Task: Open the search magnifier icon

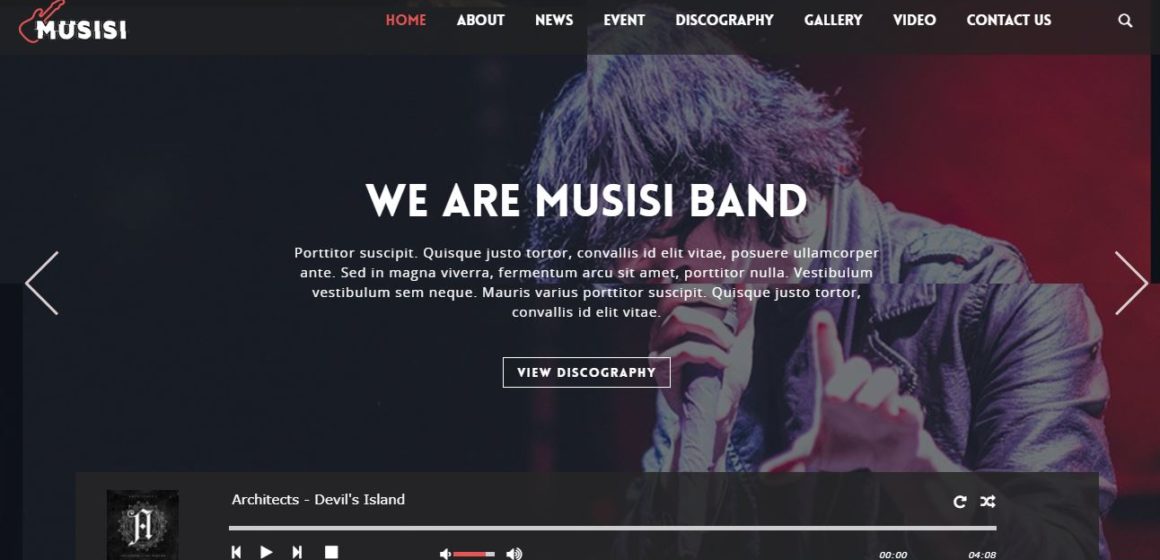Action: [x=1124, y=21]
